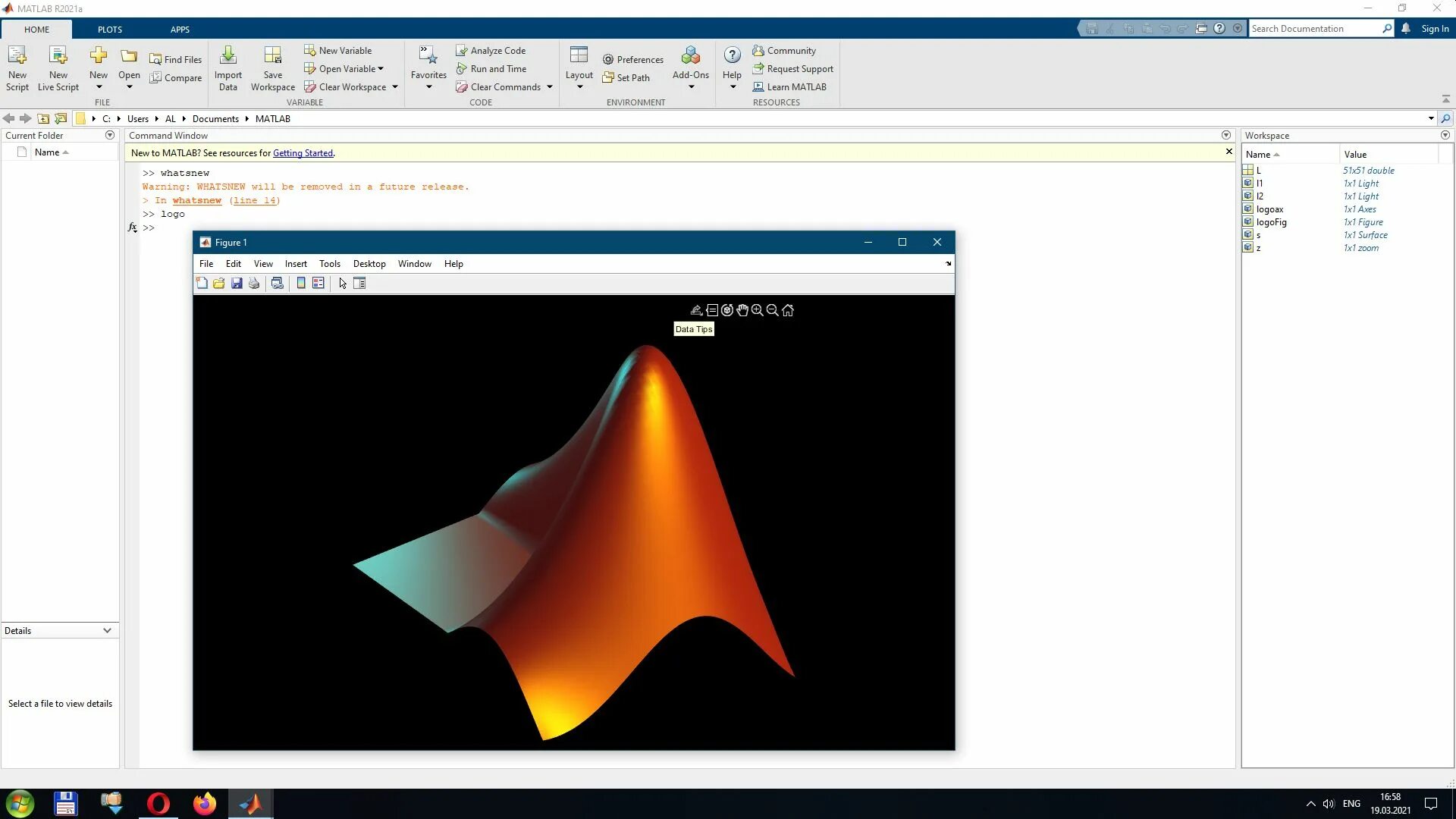The image size is (1456, 819).
Task: Click the Data Tips axes icon
Action: click(712, 310)
